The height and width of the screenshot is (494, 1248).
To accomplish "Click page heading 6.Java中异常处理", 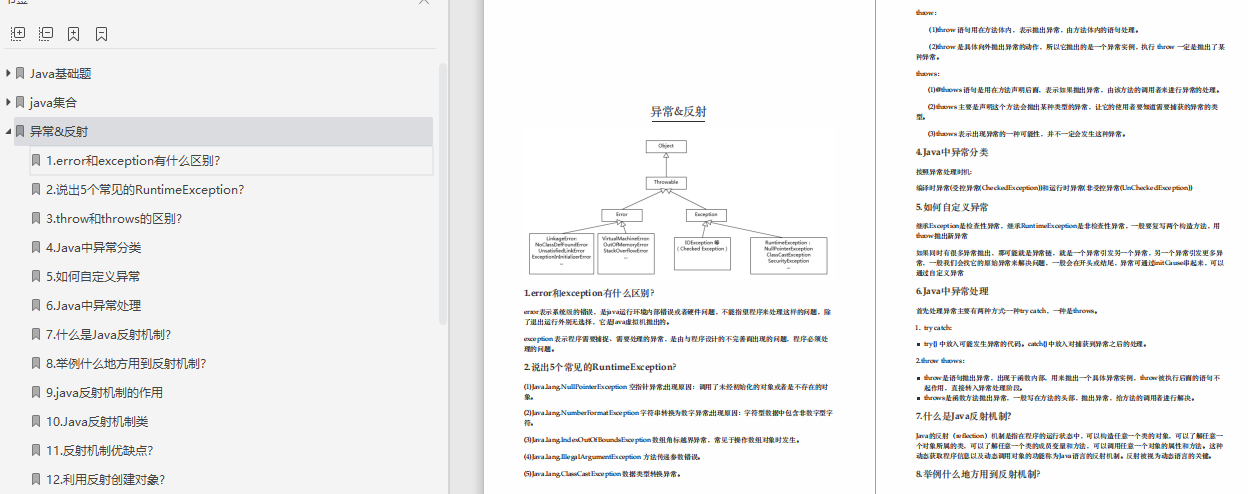I will [x=952, y=291].
